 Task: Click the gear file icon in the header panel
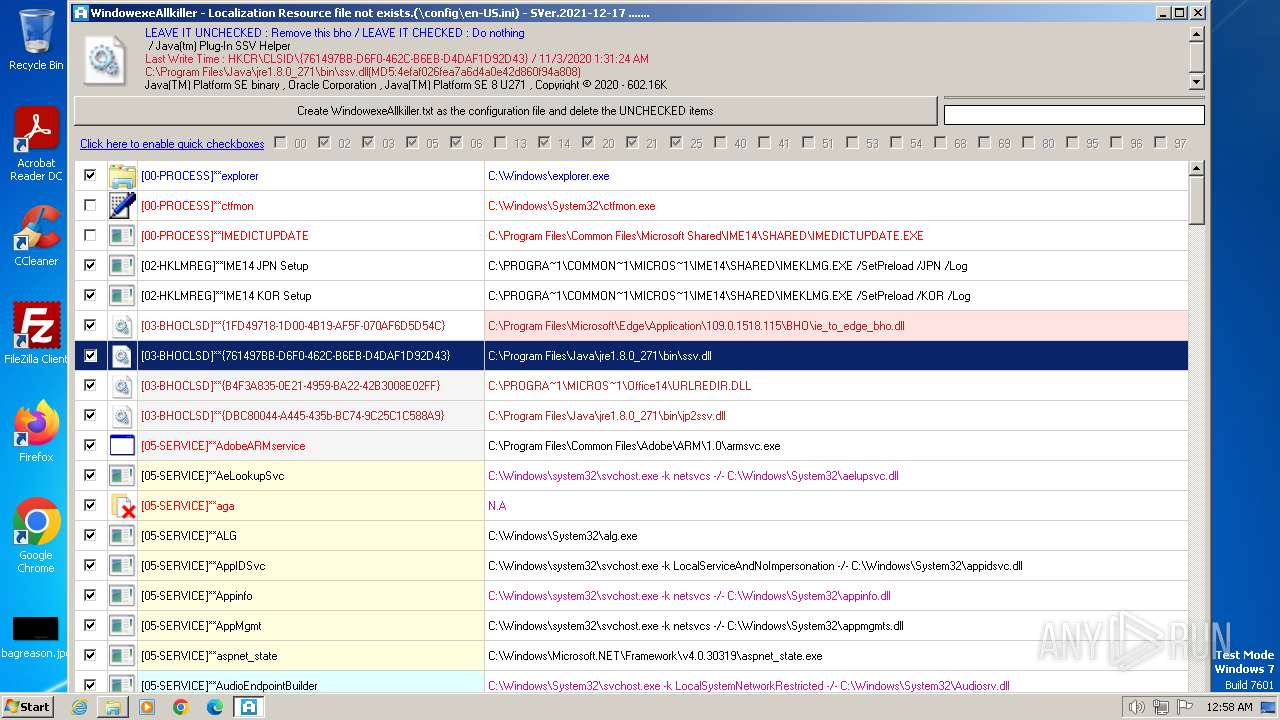point(103,60)
